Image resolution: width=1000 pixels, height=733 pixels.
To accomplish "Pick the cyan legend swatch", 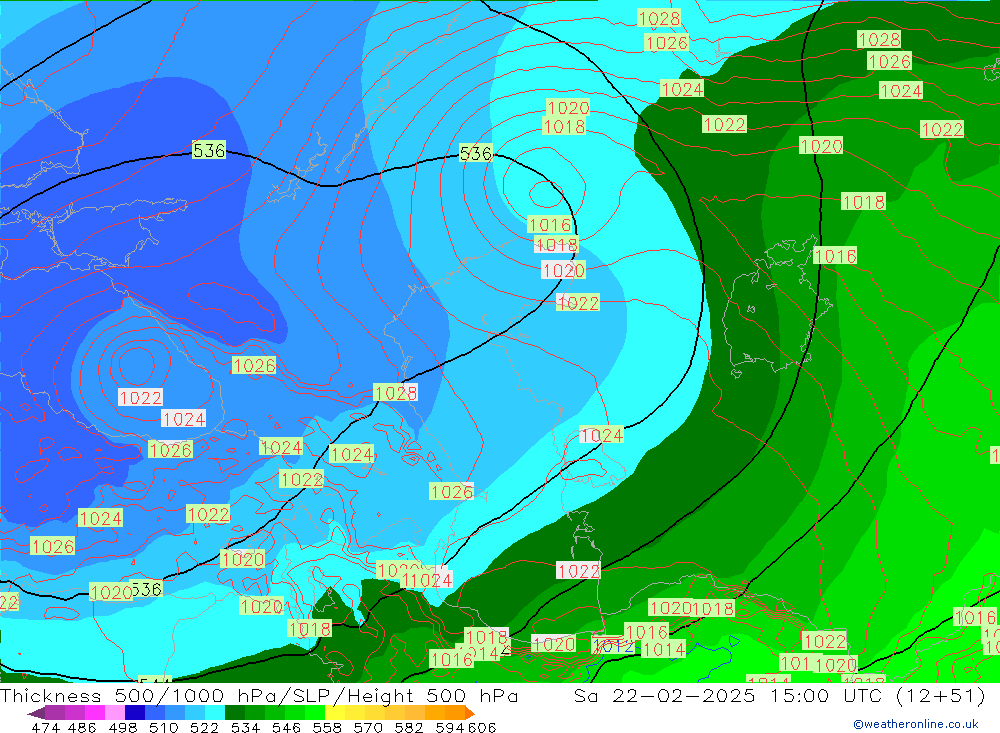I will 215,713.
